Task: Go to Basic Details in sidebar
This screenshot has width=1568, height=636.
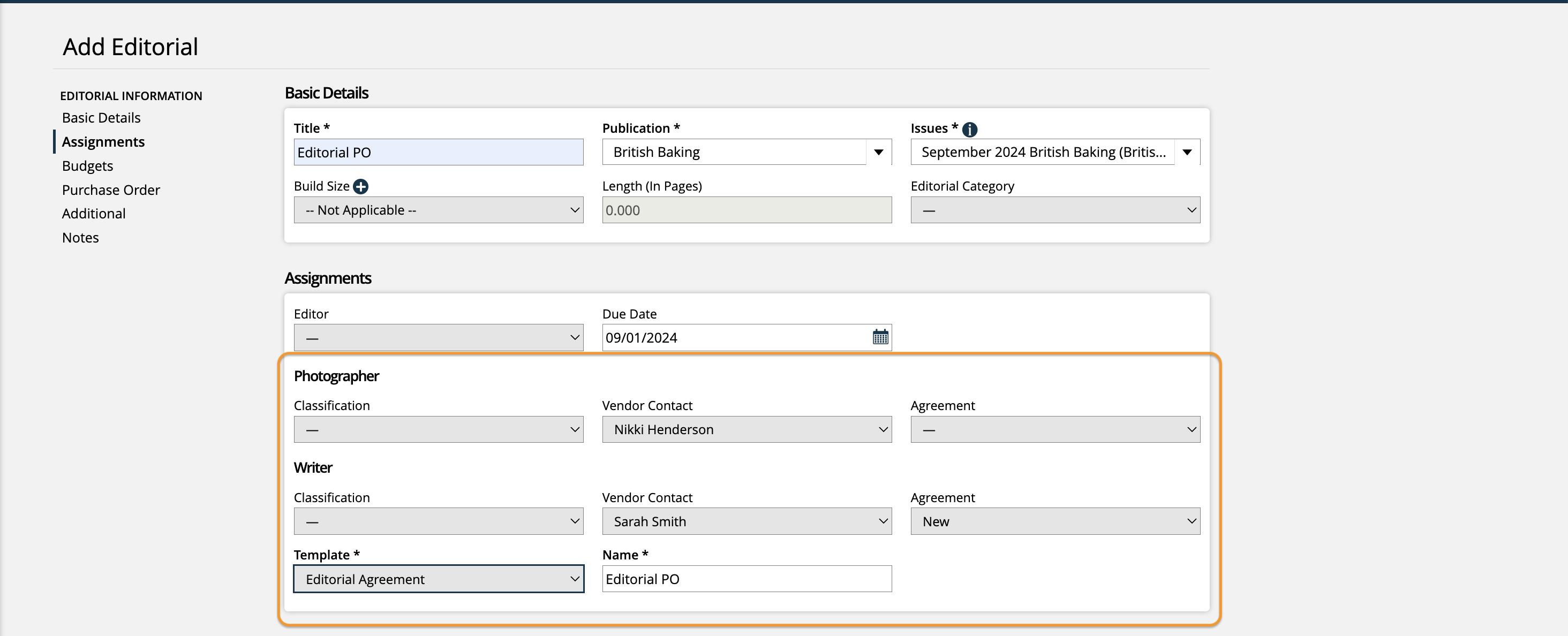Action: click(101, 118)
